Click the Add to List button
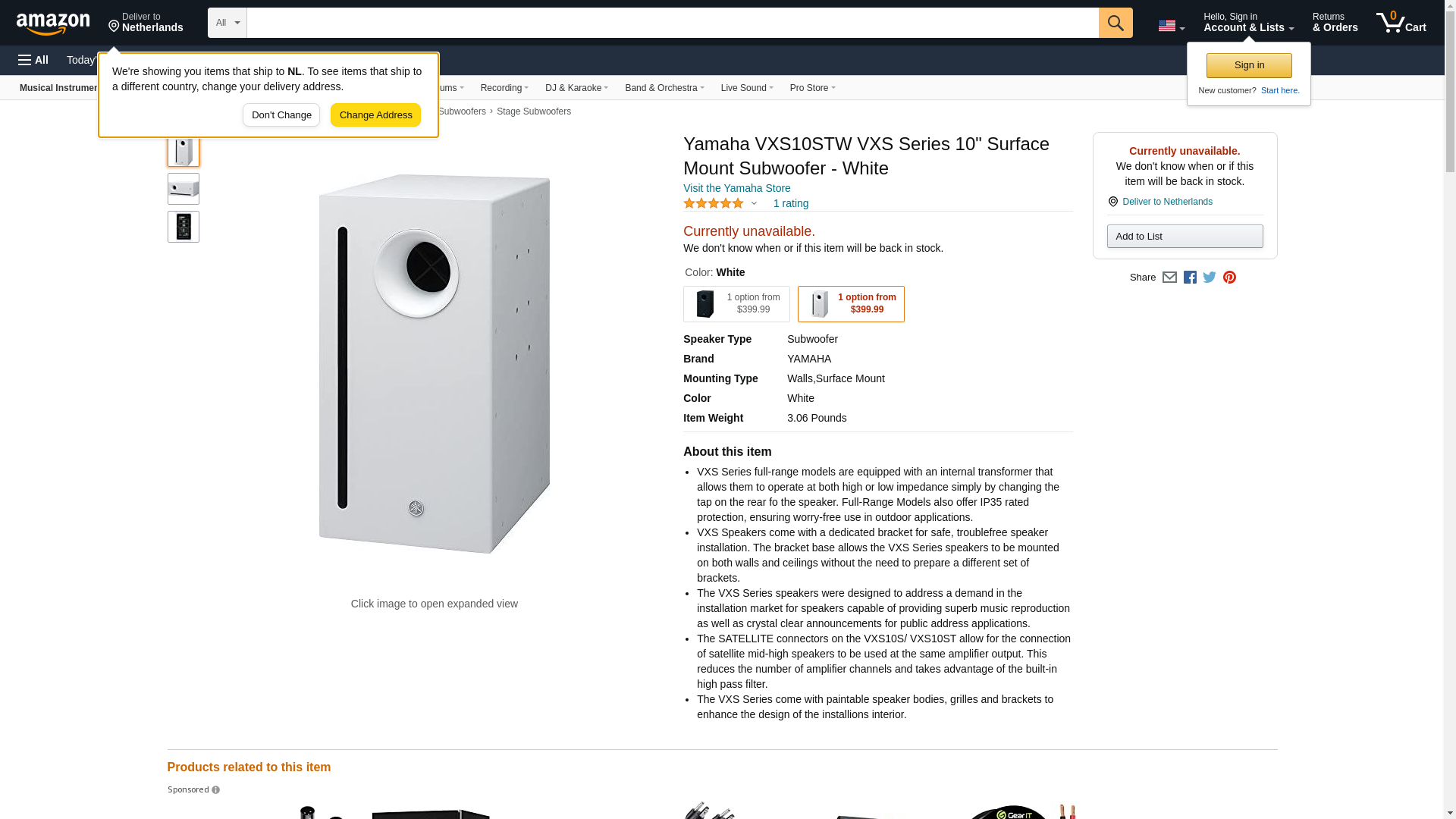This screenshot has width=1456, height=819. (1185, 237)
